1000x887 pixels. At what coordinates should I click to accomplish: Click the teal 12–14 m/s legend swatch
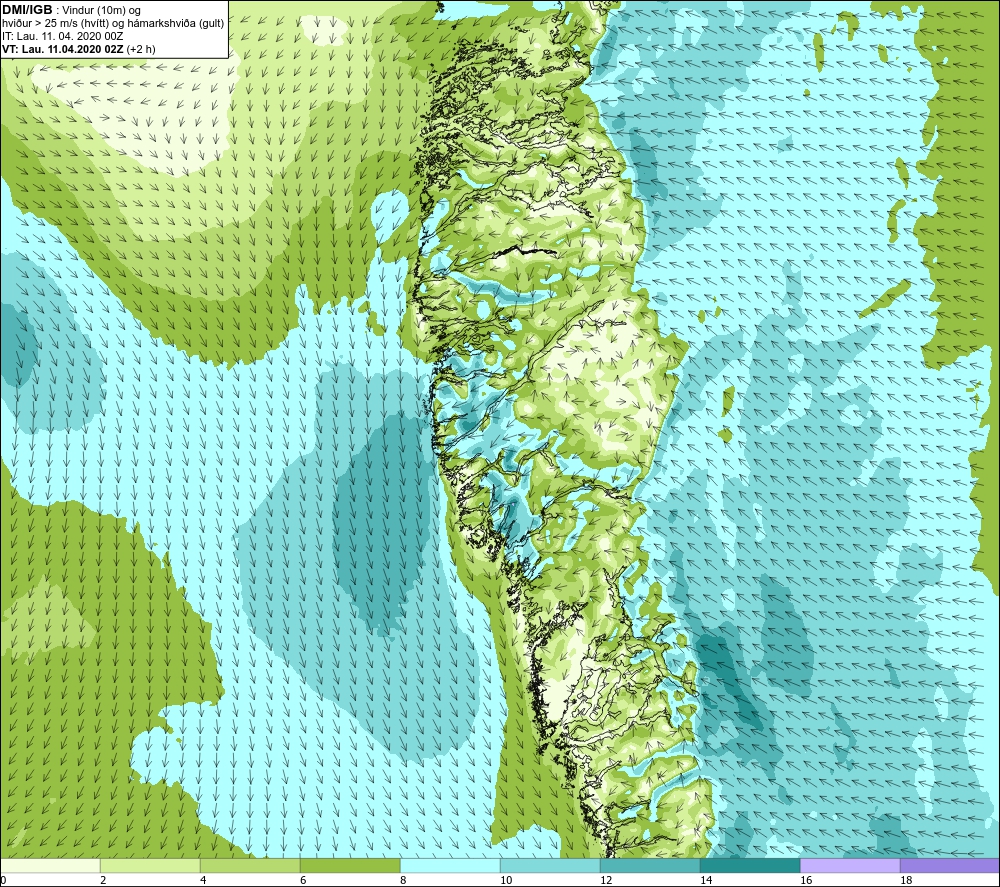(650, 865)
